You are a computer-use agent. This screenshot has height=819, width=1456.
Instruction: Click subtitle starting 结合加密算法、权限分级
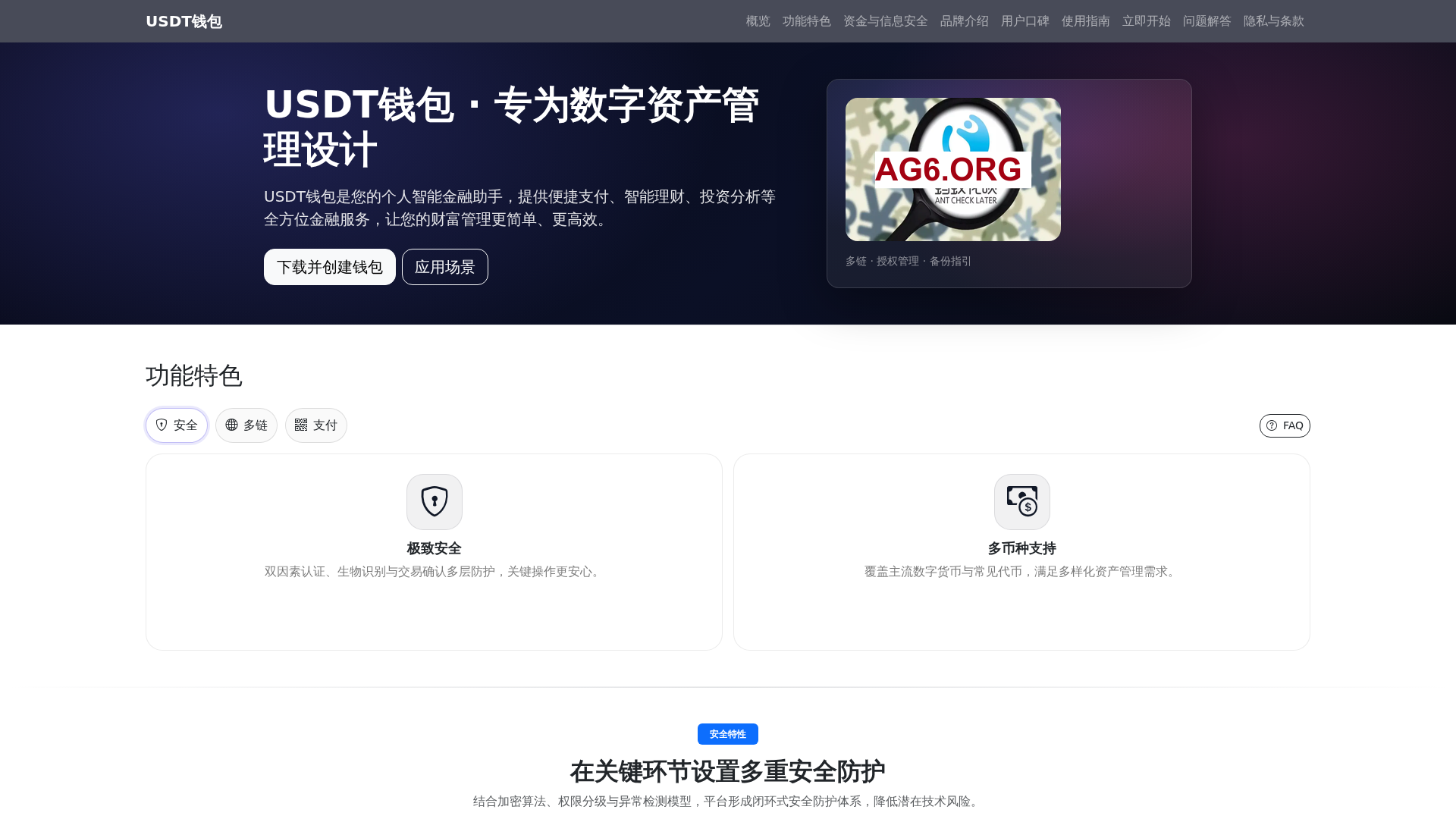click(728, 802)
